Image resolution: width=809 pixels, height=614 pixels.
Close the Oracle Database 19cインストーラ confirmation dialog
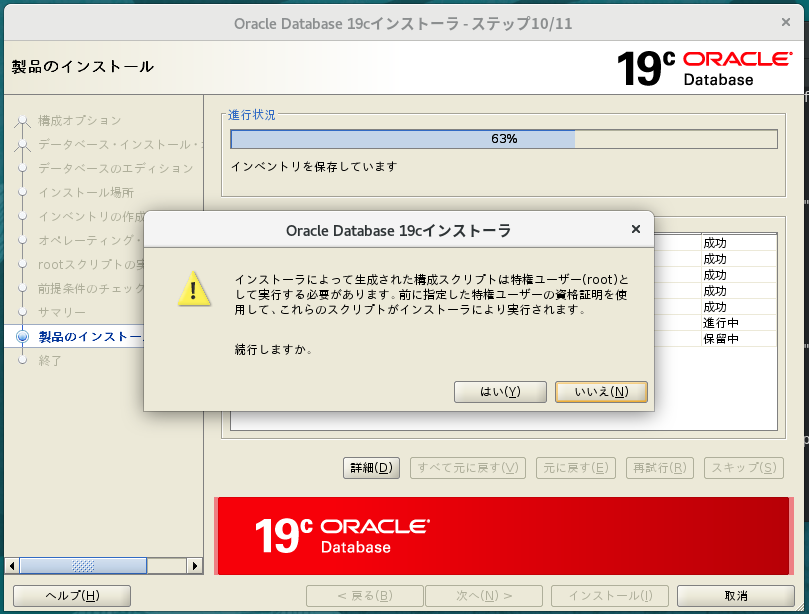[x=636, y=229]
